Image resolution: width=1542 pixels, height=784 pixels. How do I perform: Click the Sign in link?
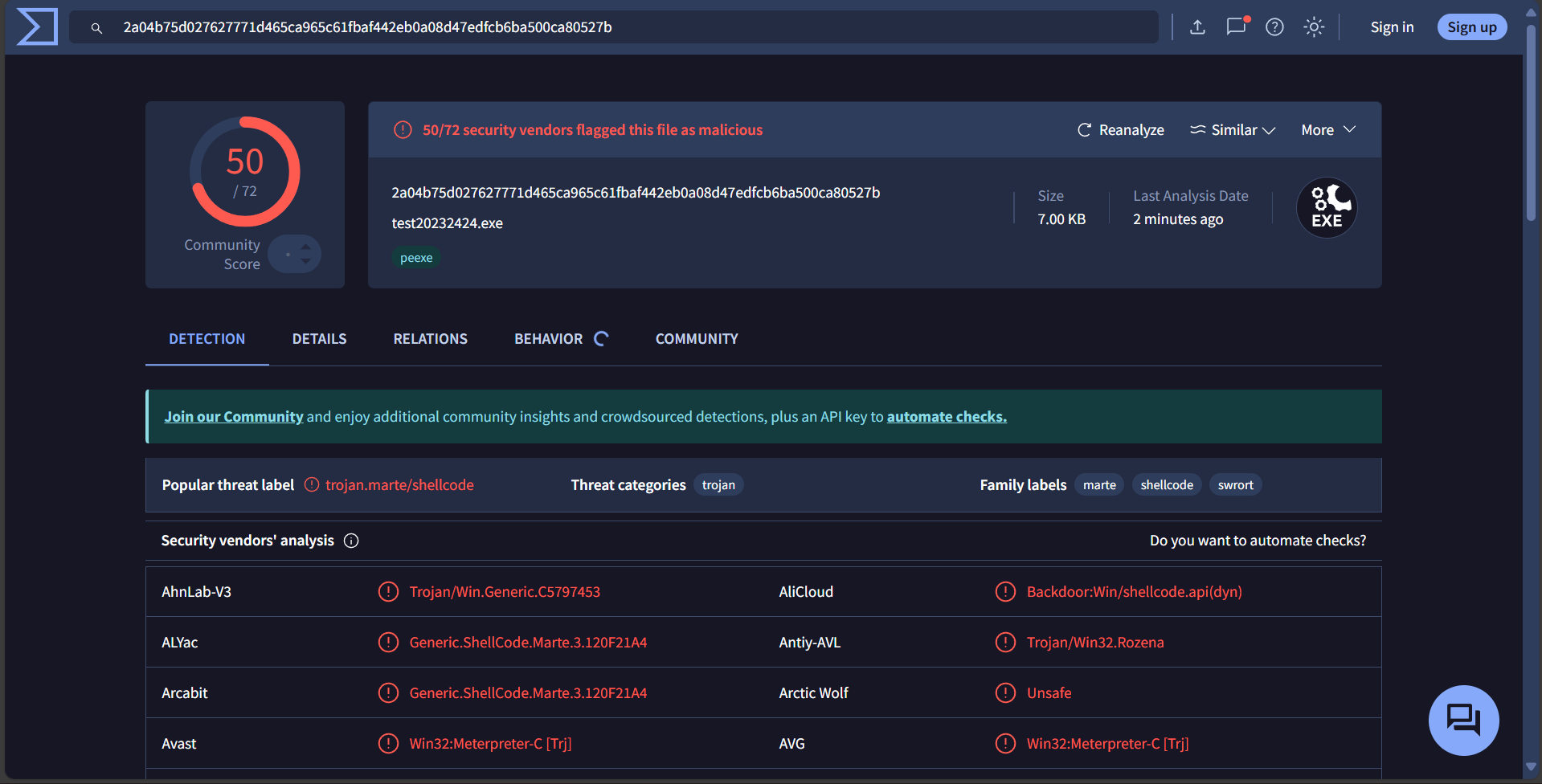tap(1392, 27)
